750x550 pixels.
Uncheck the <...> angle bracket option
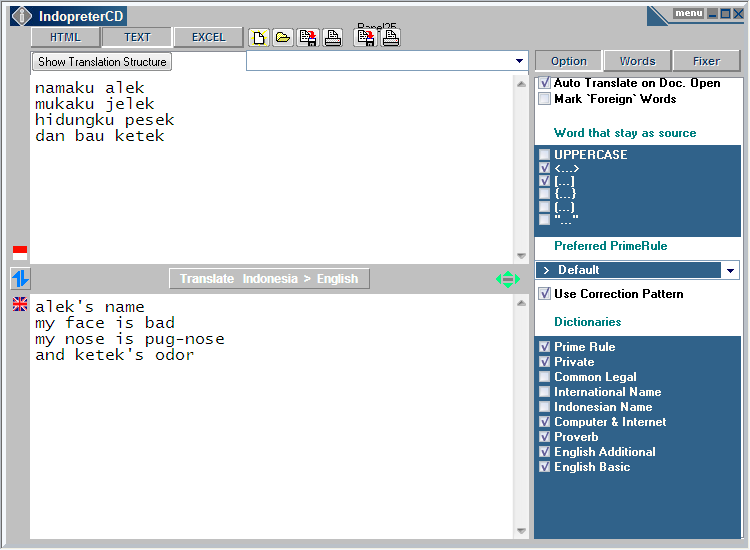544,168
